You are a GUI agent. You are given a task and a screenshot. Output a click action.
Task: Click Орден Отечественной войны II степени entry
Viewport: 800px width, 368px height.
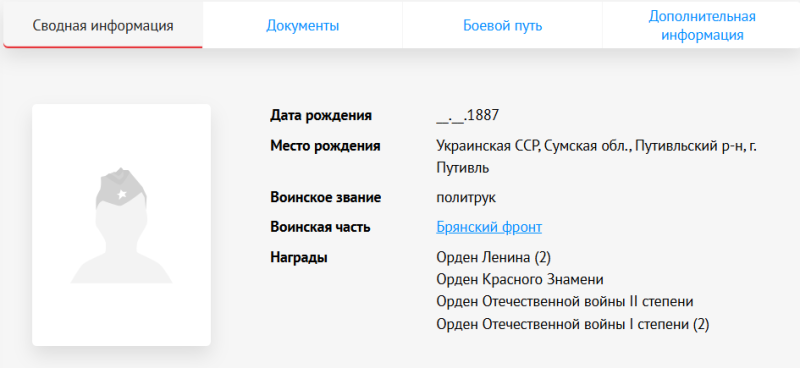point(565,302)
